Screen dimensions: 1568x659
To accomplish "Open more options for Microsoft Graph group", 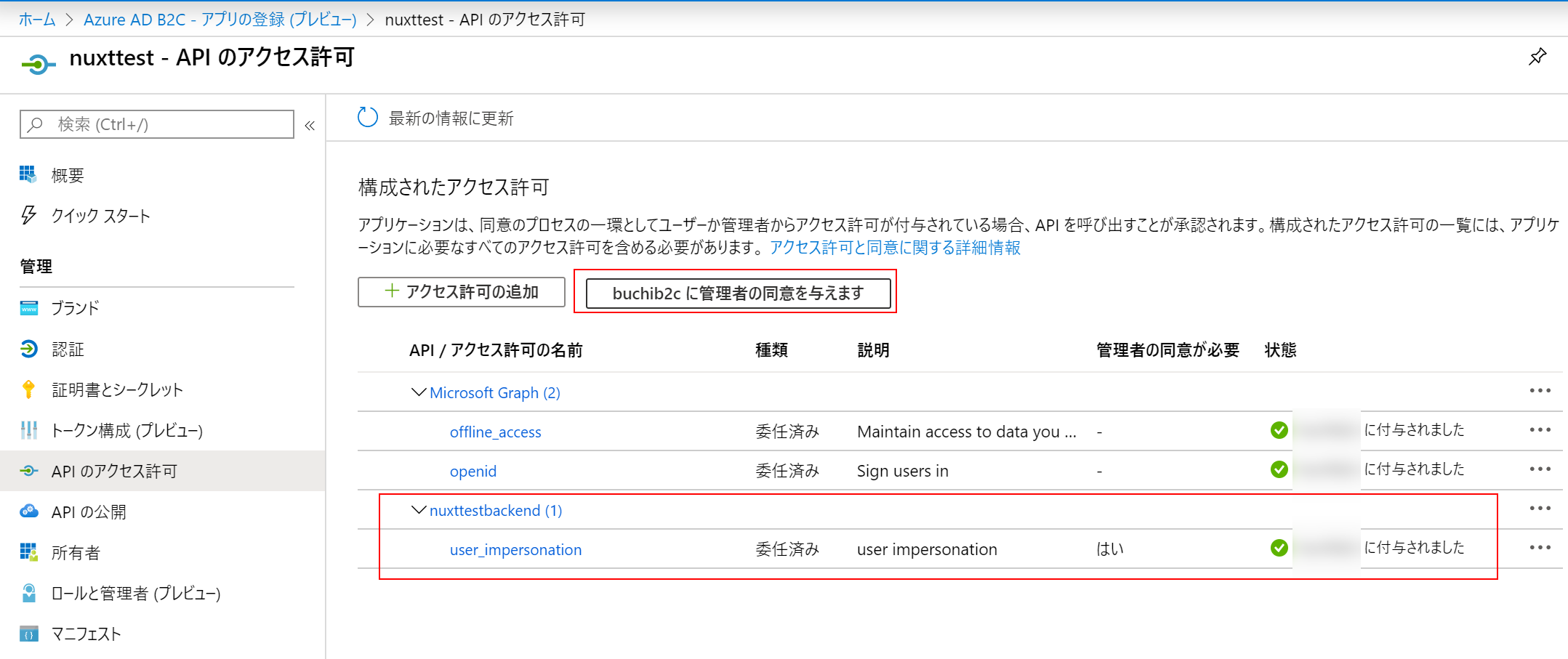I will click(1540, 391).
